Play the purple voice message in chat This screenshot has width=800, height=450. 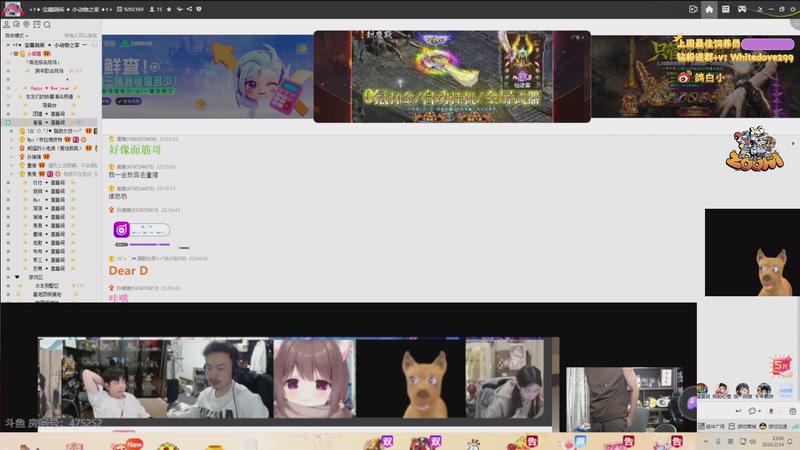[x=121, y=230]
